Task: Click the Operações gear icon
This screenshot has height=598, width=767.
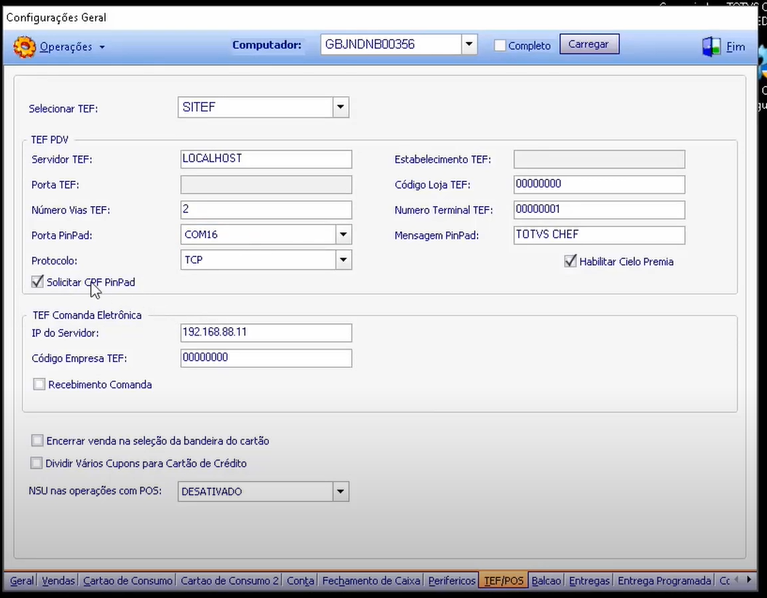Action: point(24,47)
